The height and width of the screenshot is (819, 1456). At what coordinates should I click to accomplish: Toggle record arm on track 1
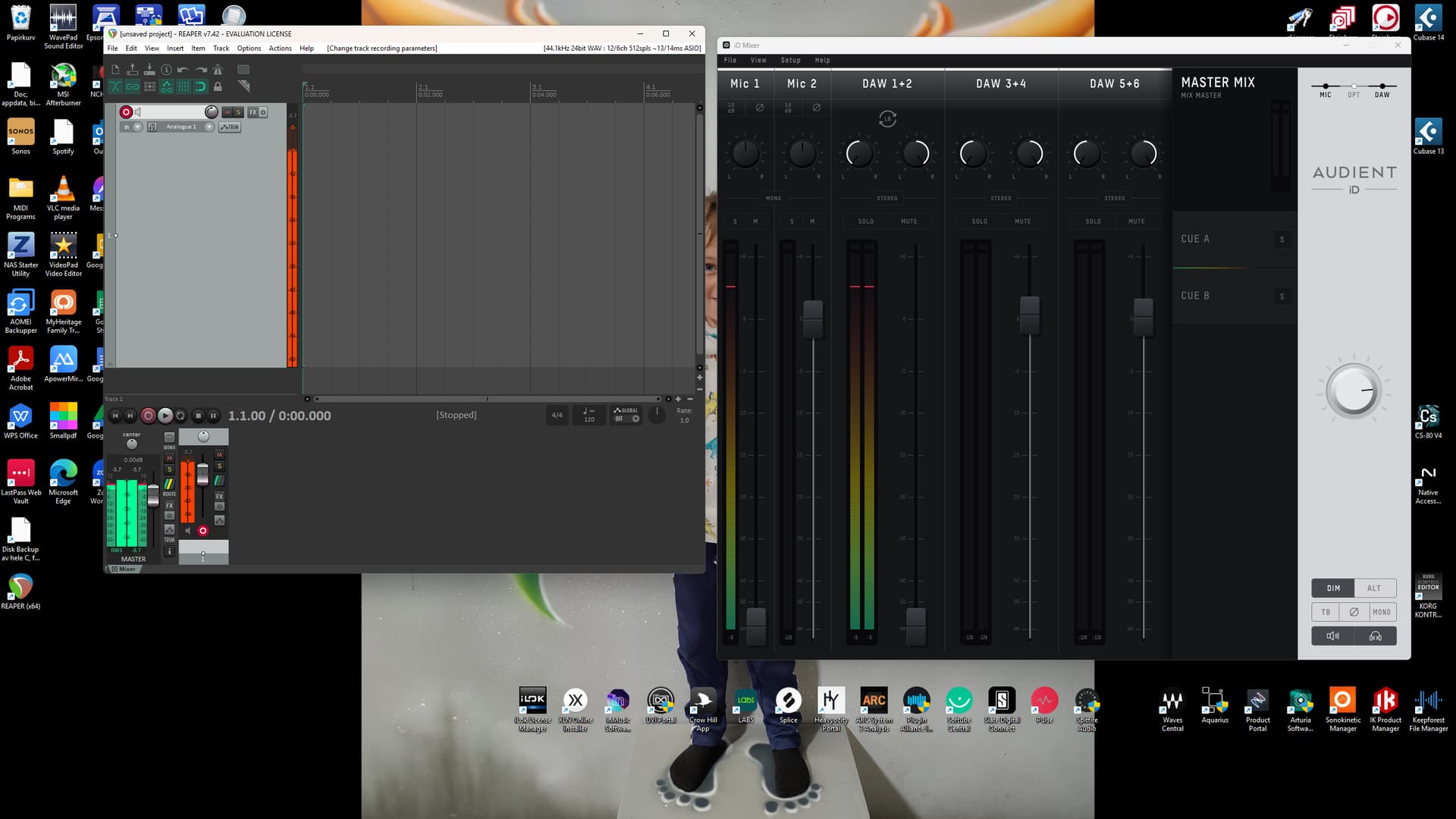click(126, 112)
